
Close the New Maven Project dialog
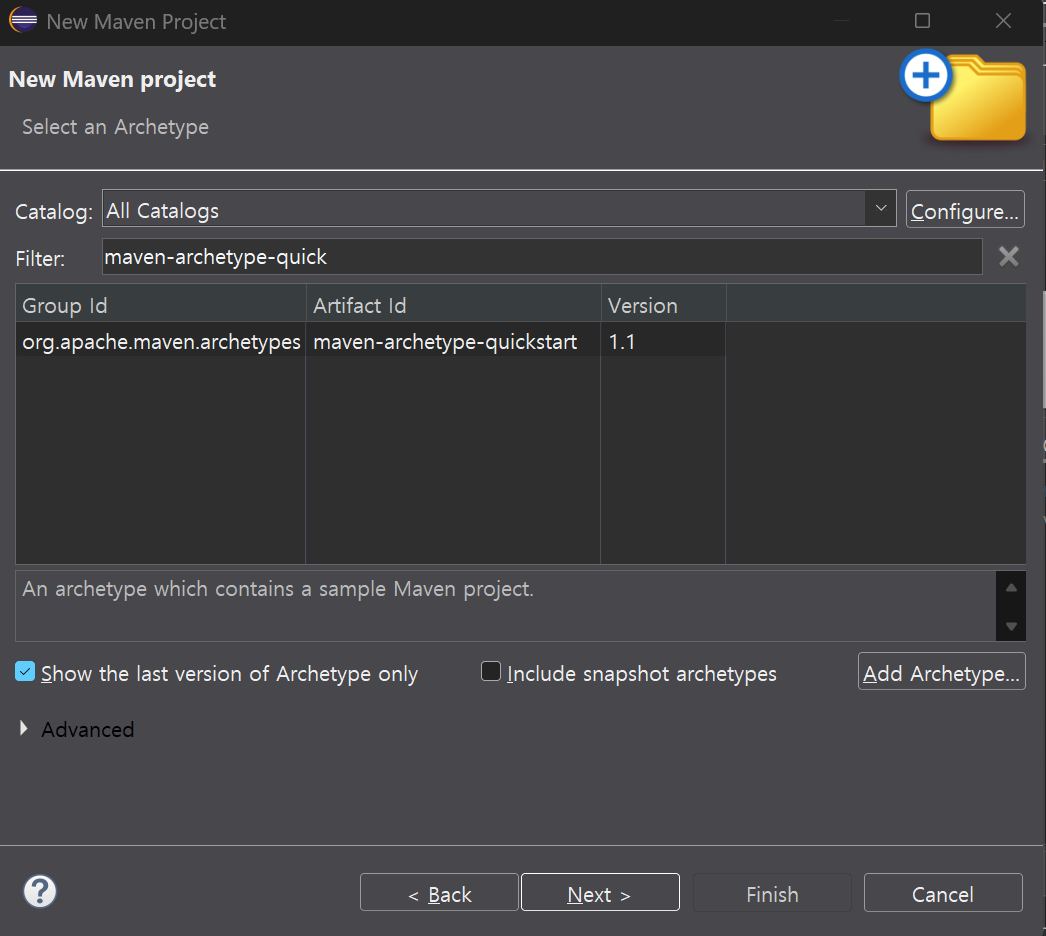[1003, 21]
